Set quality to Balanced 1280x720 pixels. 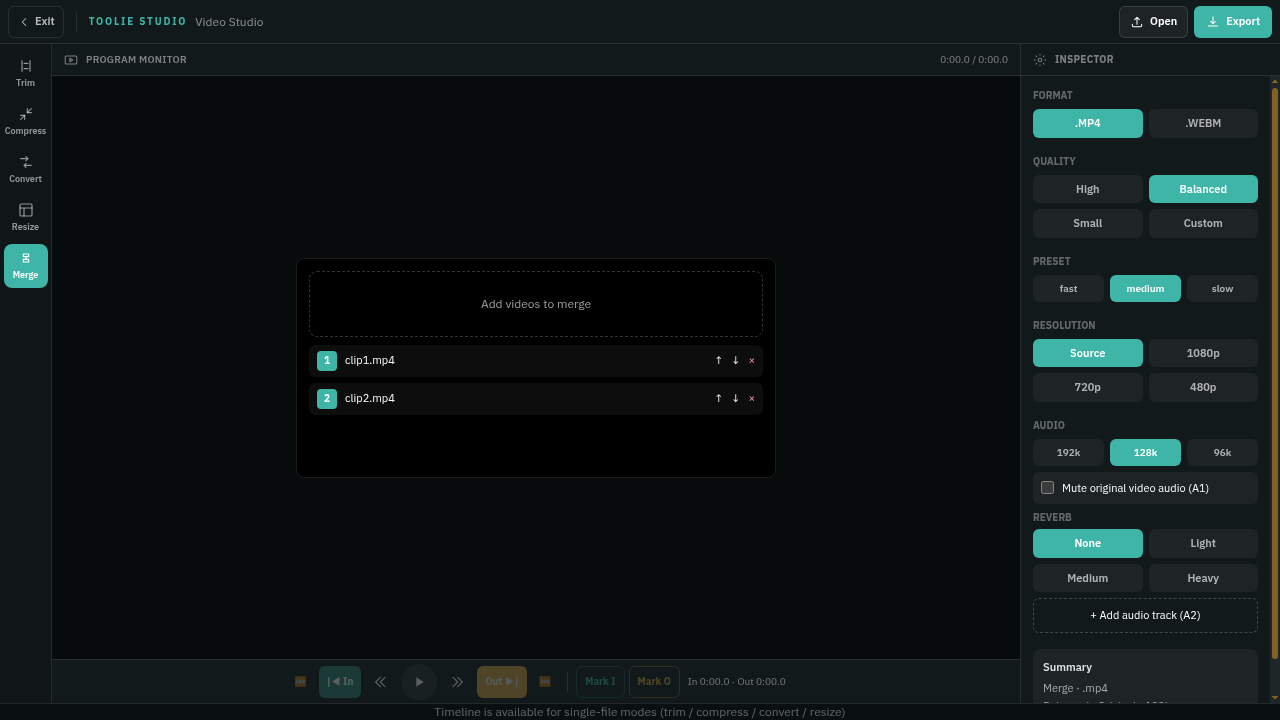tap(1203, 189)
